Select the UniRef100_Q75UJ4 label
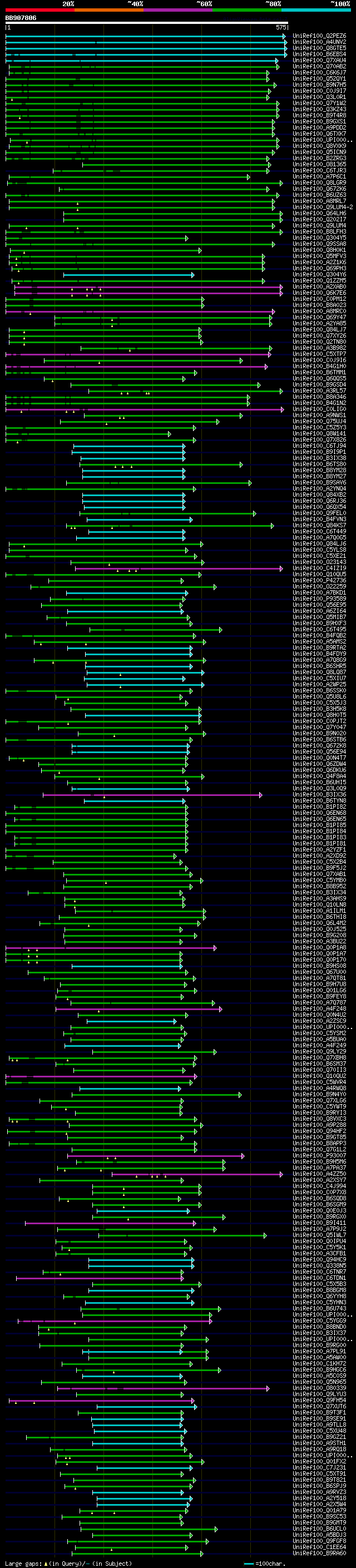The image size is (356, 1568). coord(319,421)
